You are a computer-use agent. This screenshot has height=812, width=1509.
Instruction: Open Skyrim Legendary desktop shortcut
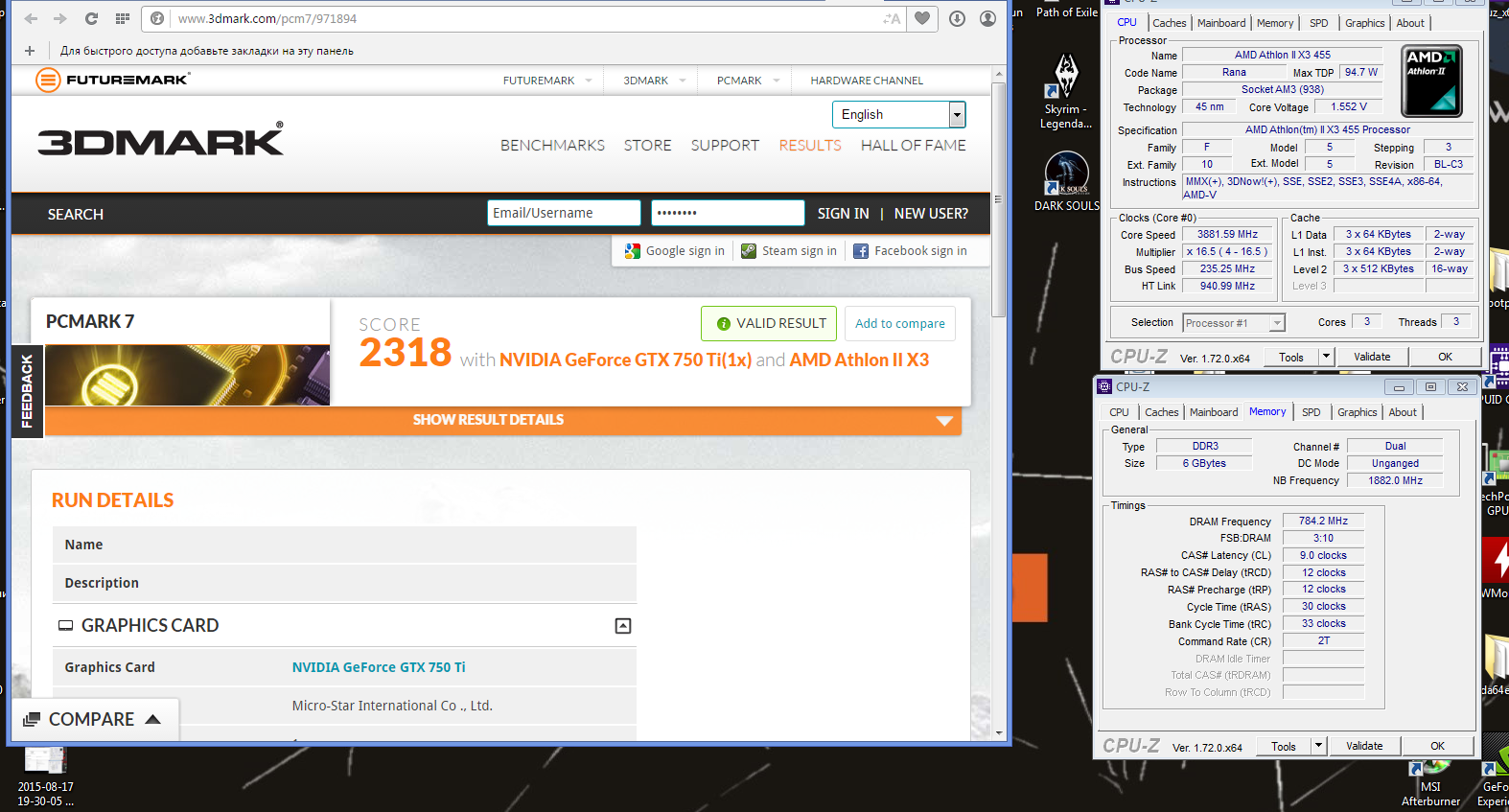coord(1066,92)
